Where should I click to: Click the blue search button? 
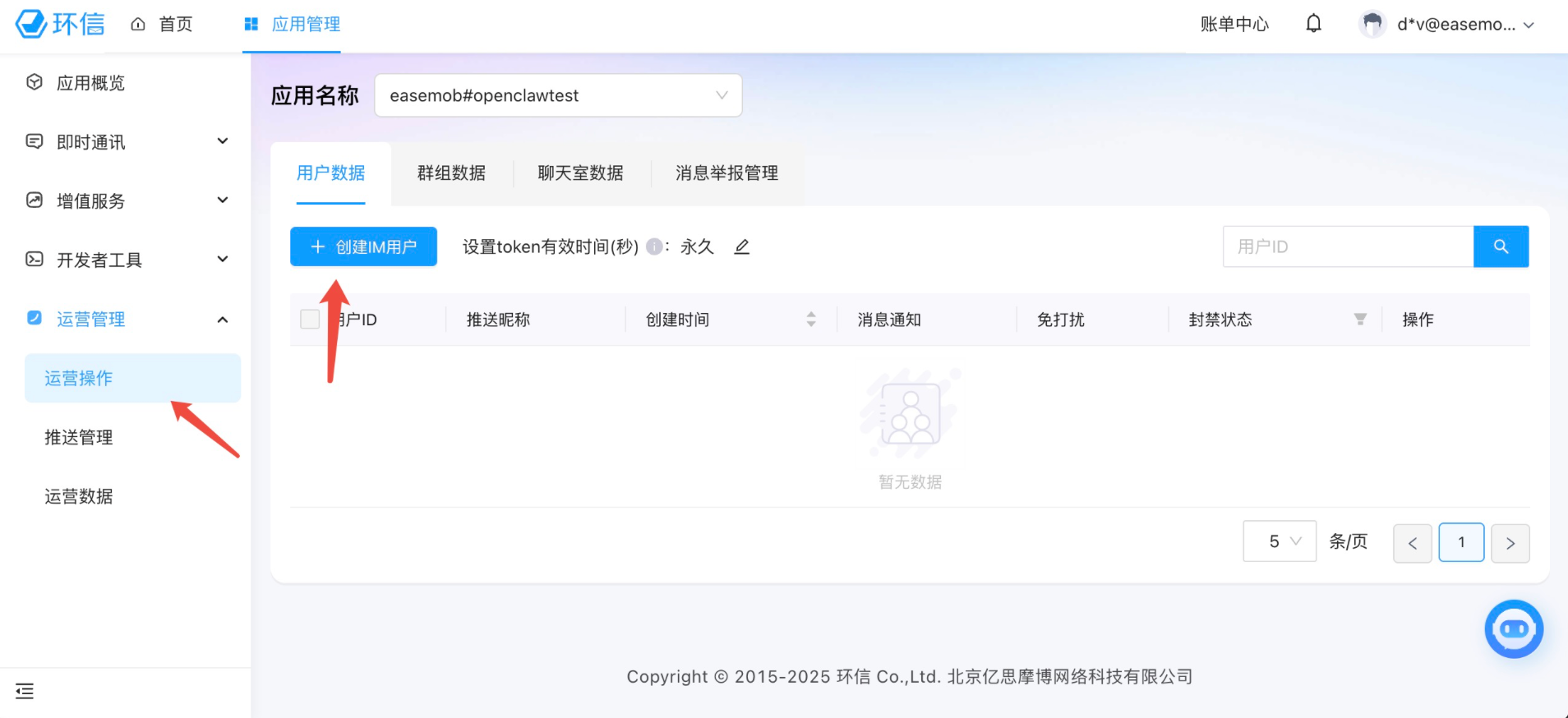1501,246
